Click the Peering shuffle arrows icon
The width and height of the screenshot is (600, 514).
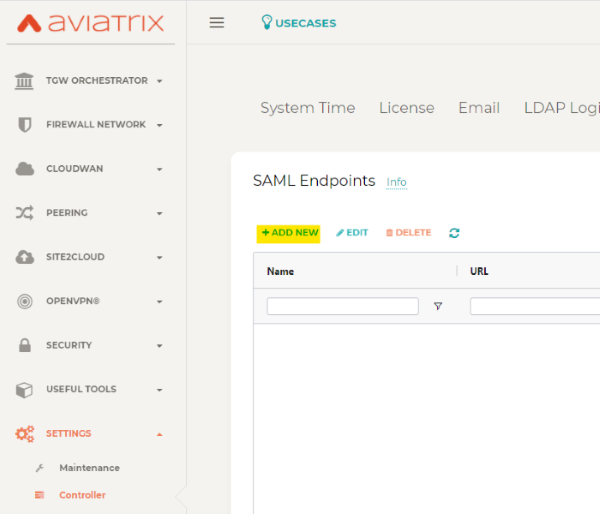[x=25, y=213]
